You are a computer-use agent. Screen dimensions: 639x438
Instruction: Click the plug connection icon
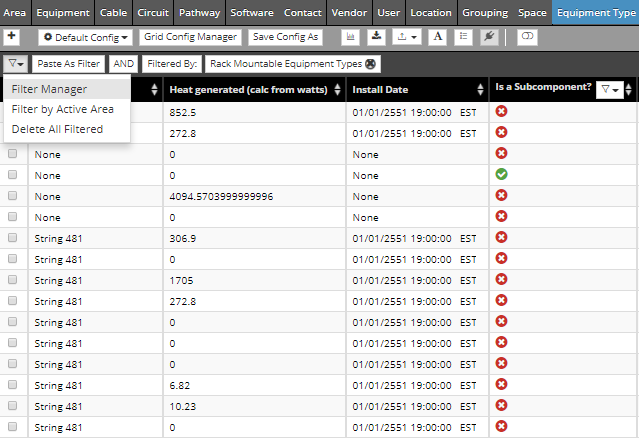pos(489,37)
